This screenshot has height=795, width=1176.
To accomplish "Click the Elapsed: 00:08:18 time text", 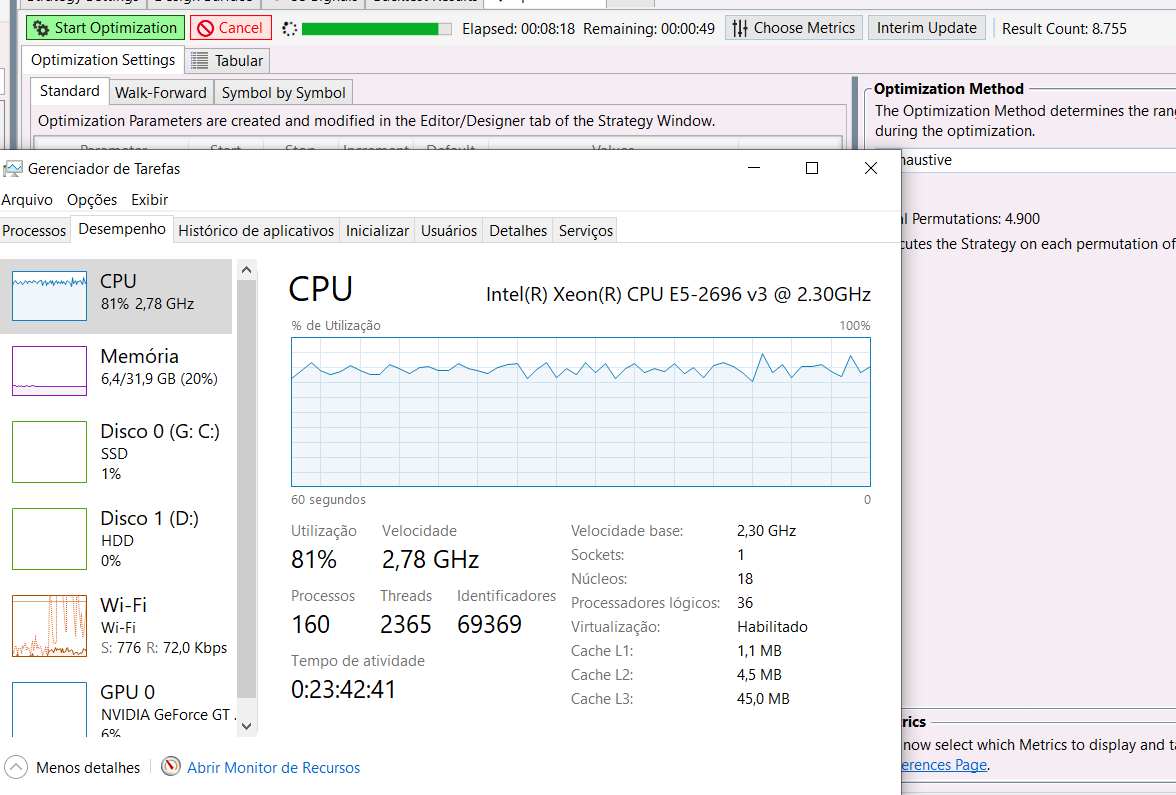I will pos(518,28).
